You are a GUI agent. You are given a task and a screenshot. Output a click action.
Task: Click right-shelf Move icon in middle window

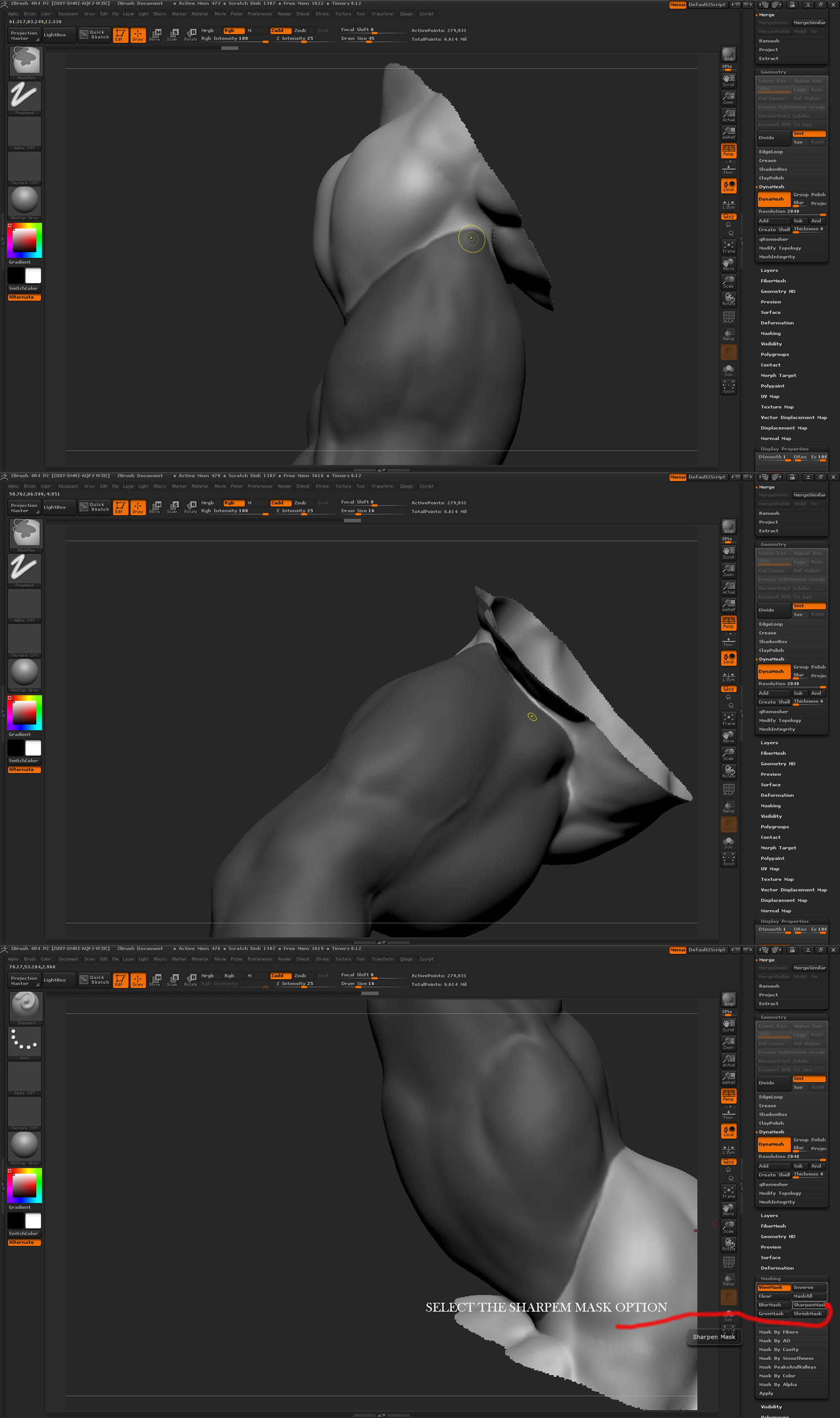pyautogui.click(x=728, y=736)
